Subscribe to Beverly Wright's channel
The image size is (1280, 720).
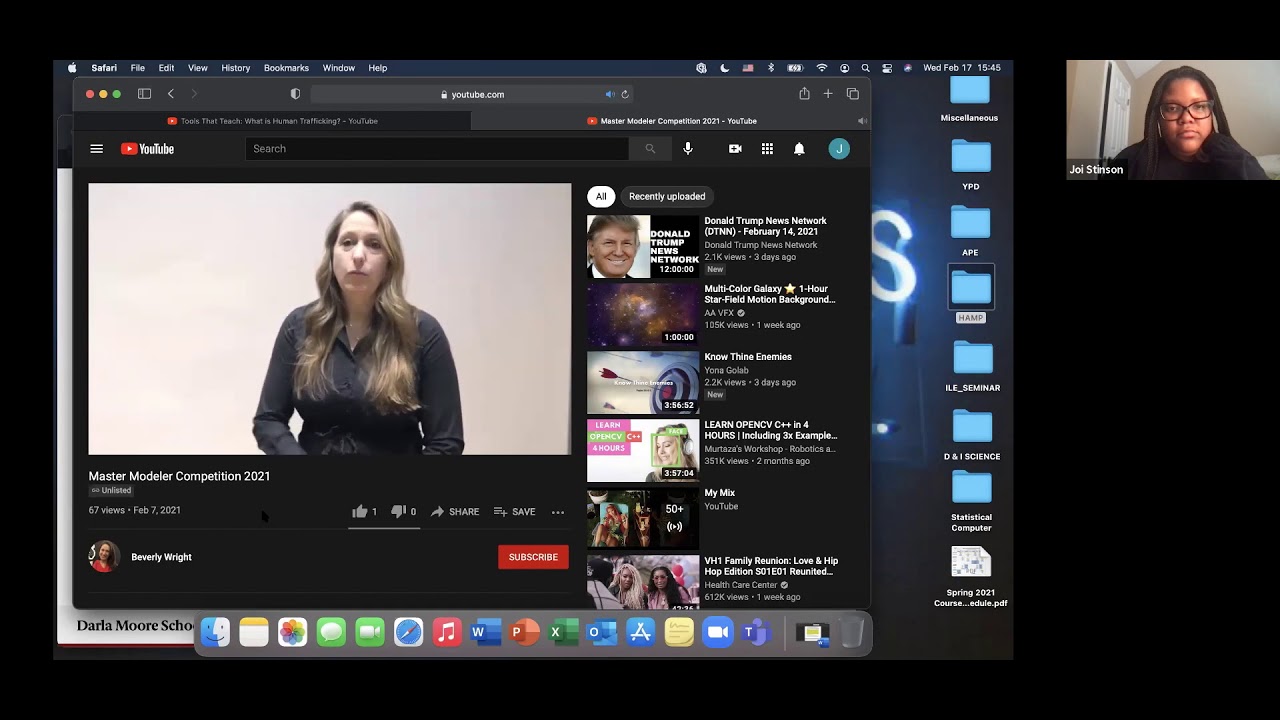pyautogui.click(x=533, y=557)
